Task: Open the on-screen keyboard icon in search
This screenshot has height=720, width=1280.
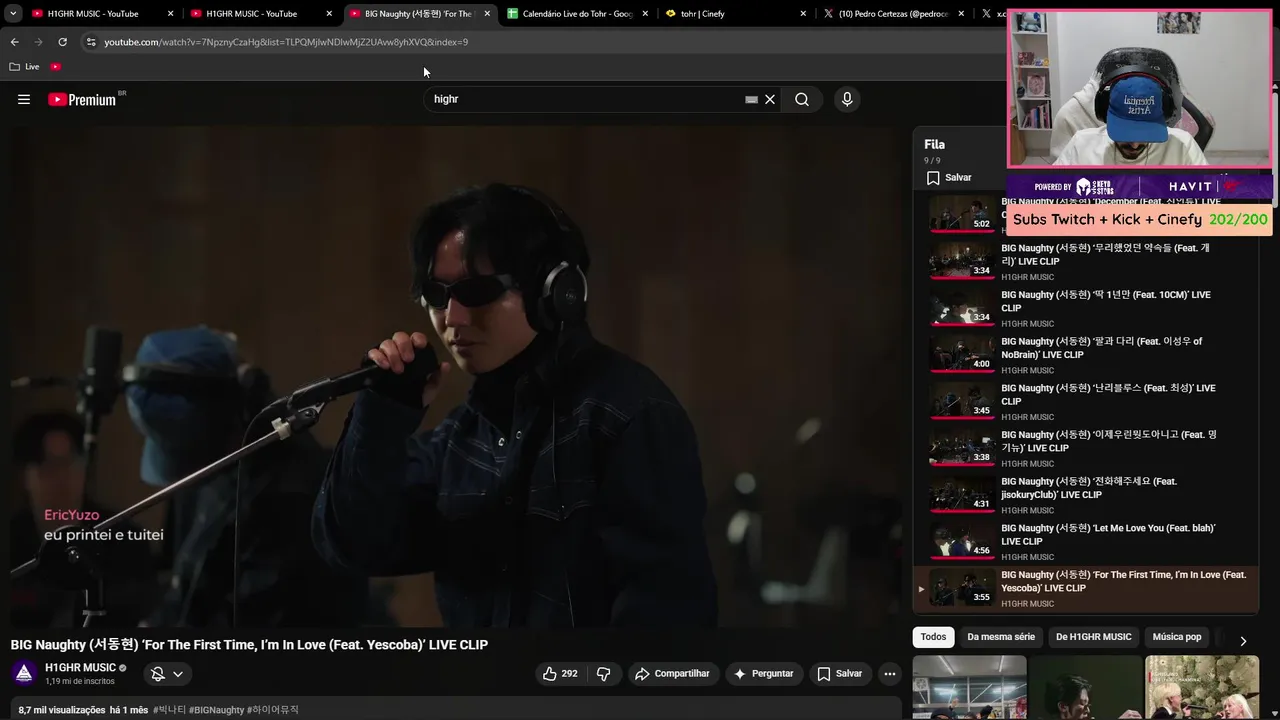Action: coord(751,100)
